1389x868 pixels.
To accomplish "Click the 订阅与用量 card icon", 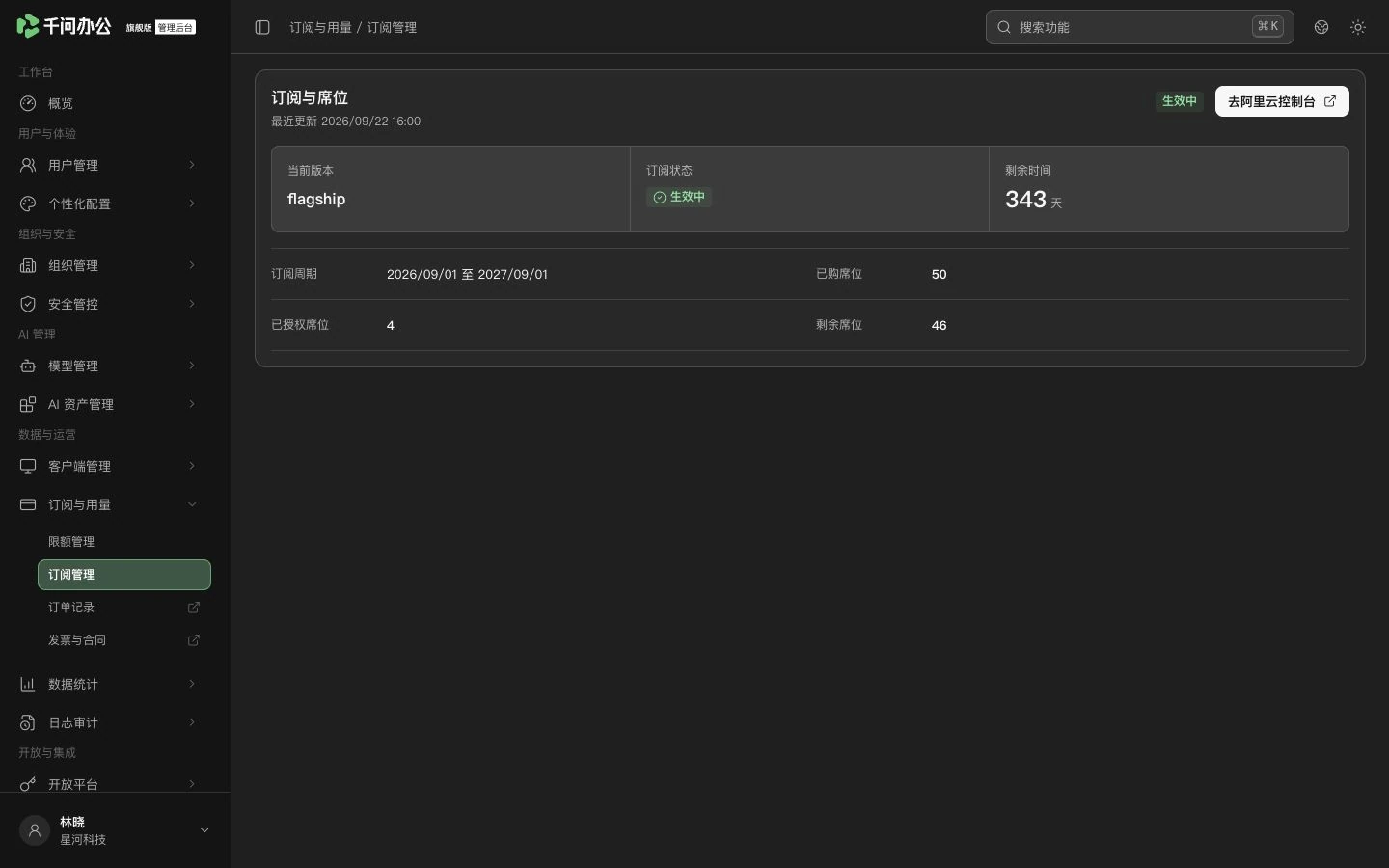I will [x=28, y=504].
